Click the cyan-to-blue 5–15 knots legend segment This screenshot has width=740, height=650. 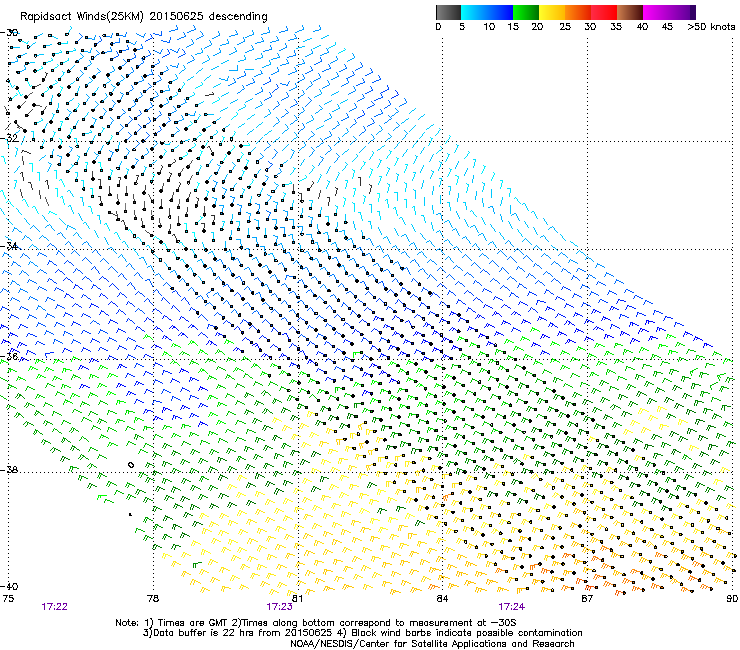point(487,12)
